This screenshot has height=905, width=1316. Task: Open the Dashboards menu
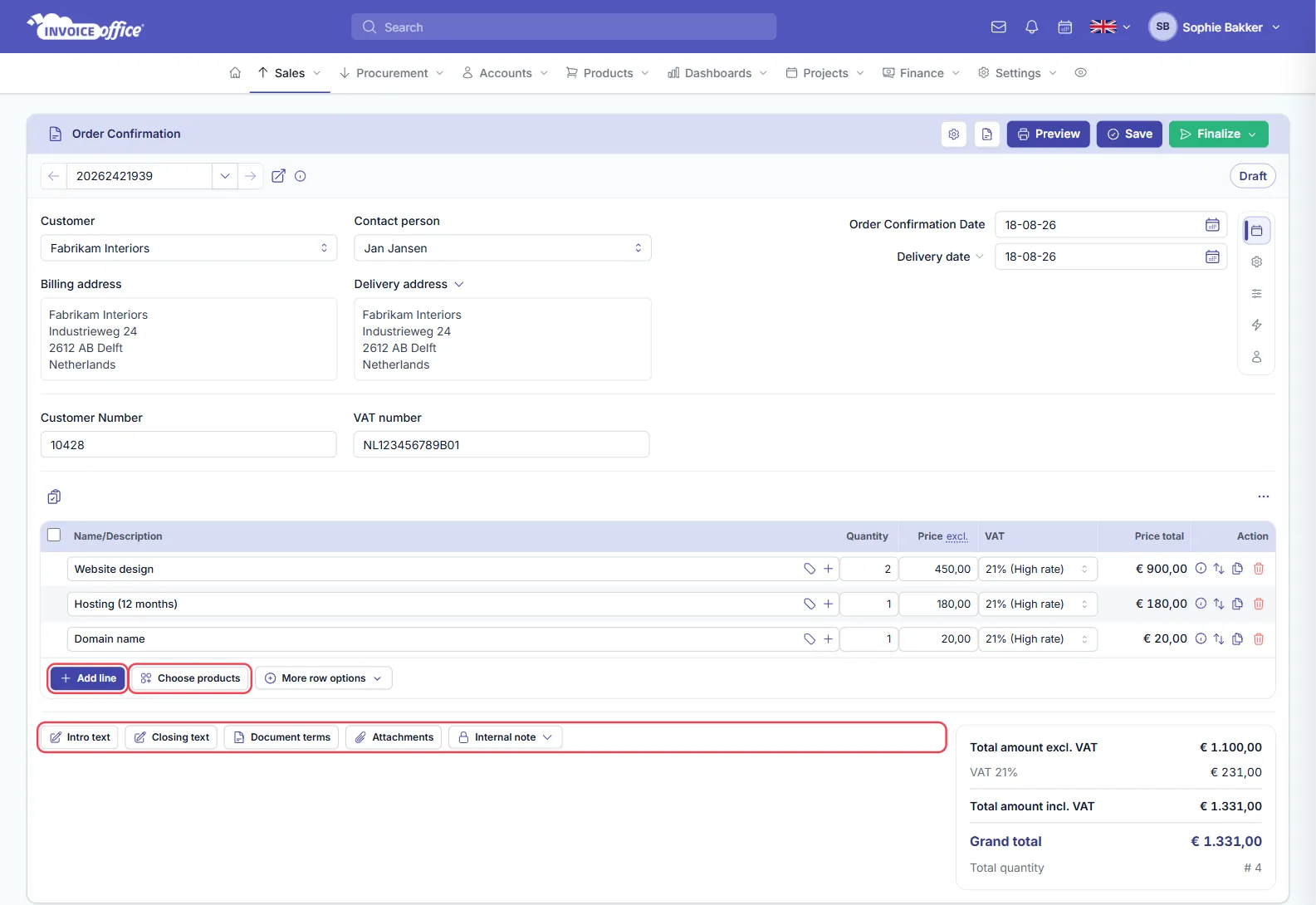pyautogui.click(x=718, y=73)
